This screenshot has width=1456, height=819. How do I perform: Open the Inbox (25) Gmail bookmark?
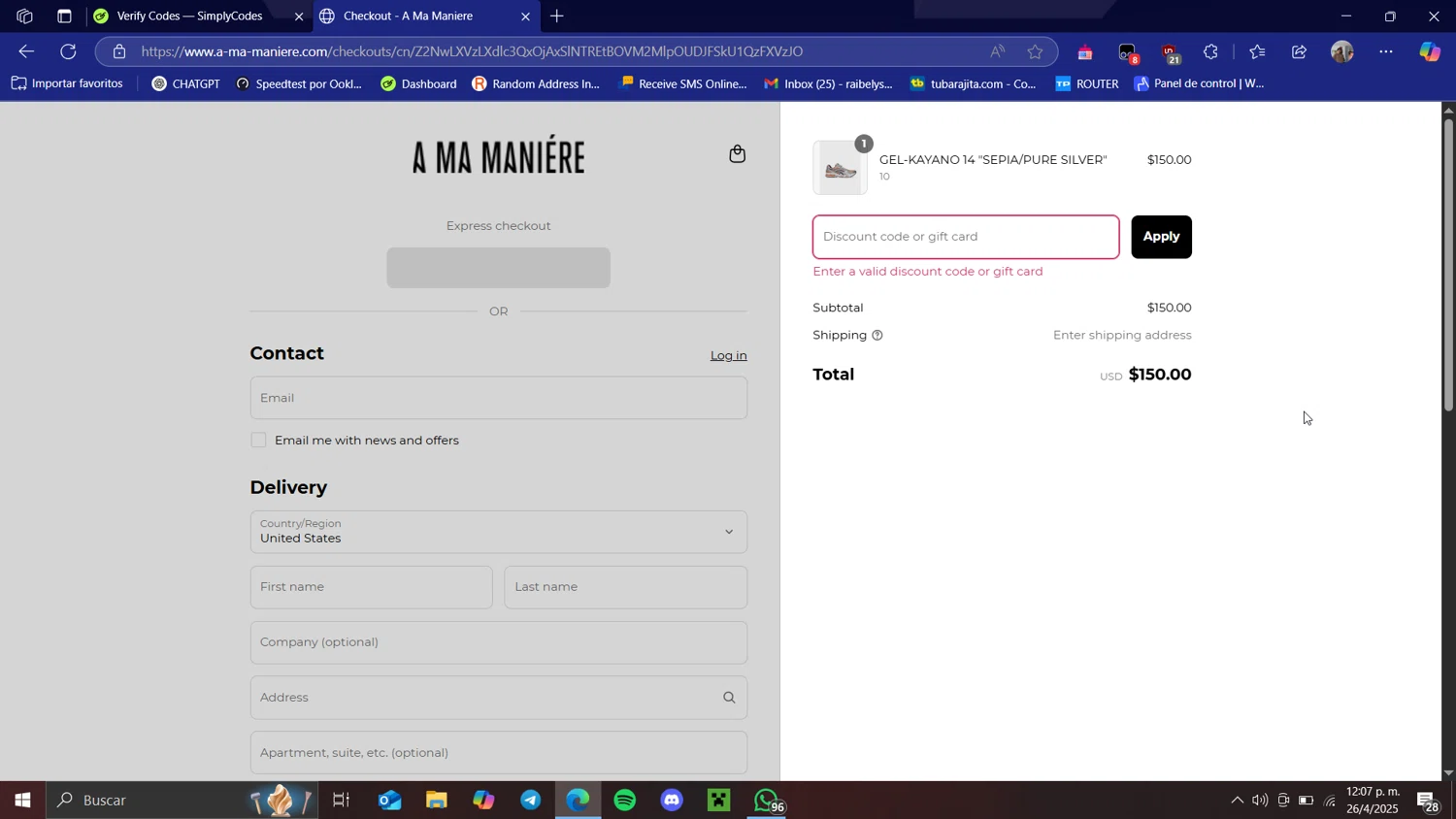(x=828, y=84)
